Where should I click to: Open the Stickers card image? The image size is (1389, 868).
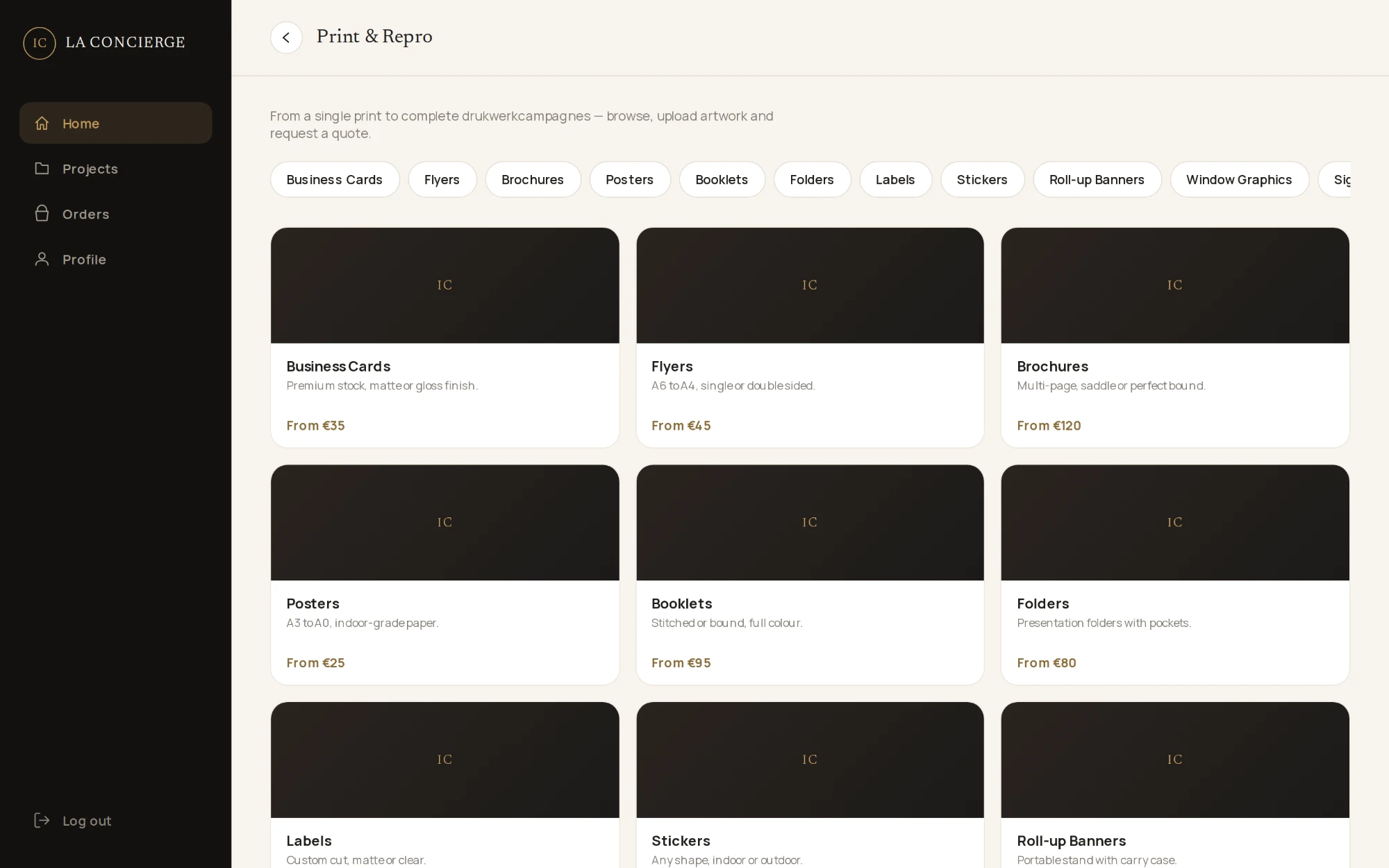click(810, 760)
